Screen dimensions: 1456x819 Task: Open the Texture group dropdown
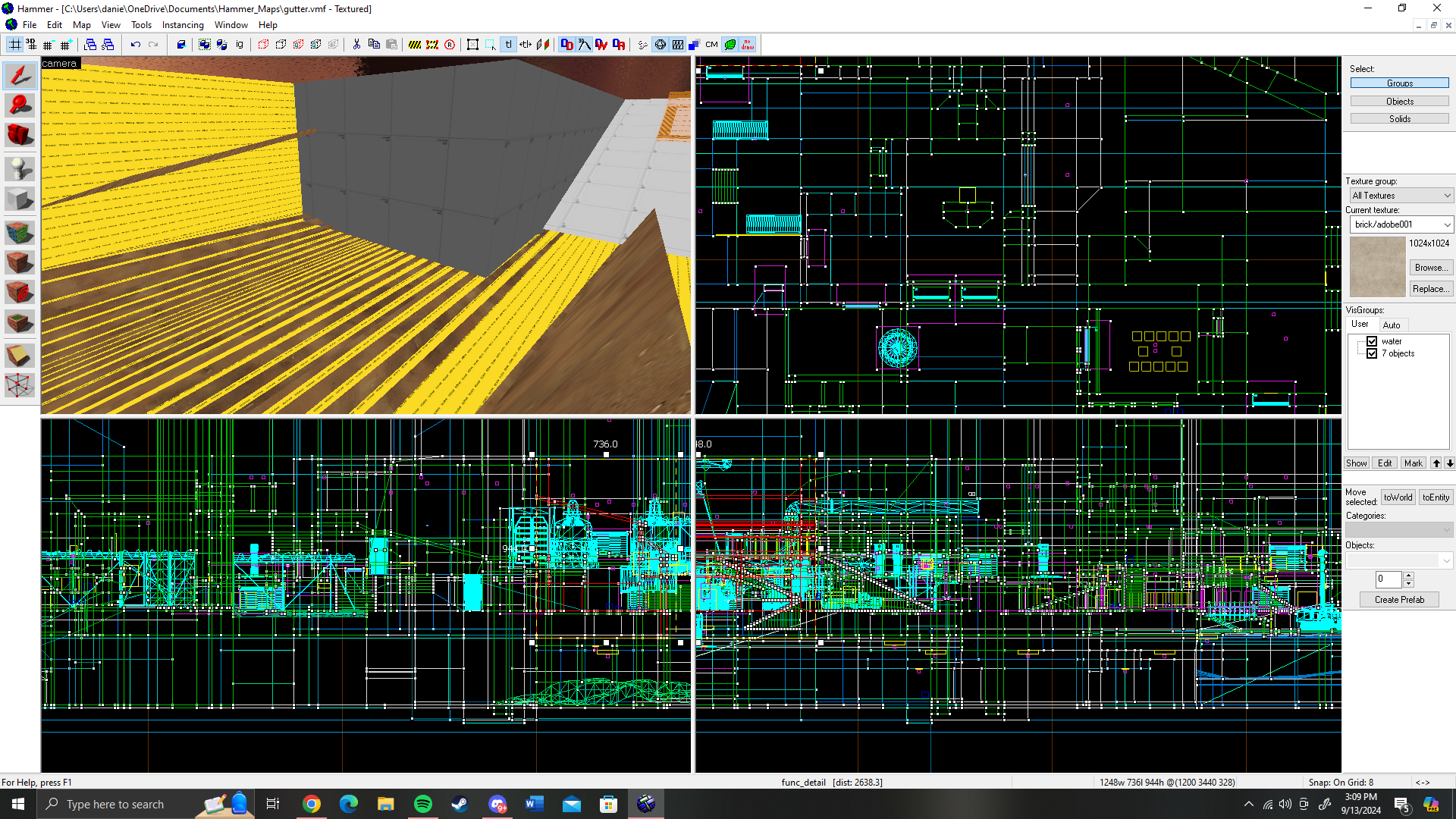click(x=1401, y=196)
